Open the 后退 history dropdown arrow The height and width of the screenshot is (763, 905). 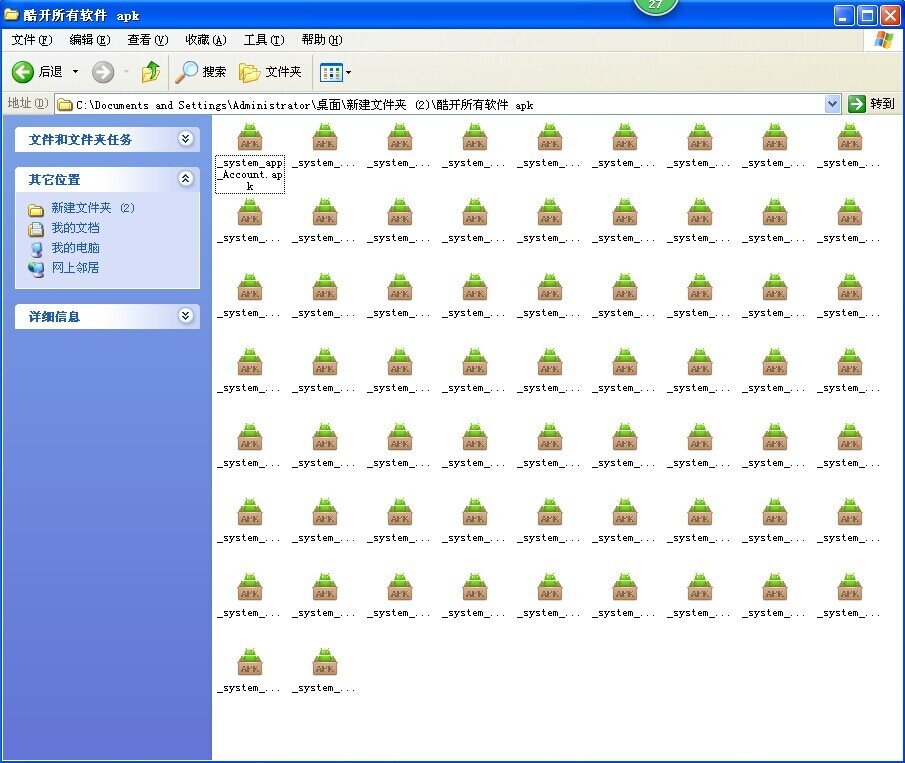75,72
